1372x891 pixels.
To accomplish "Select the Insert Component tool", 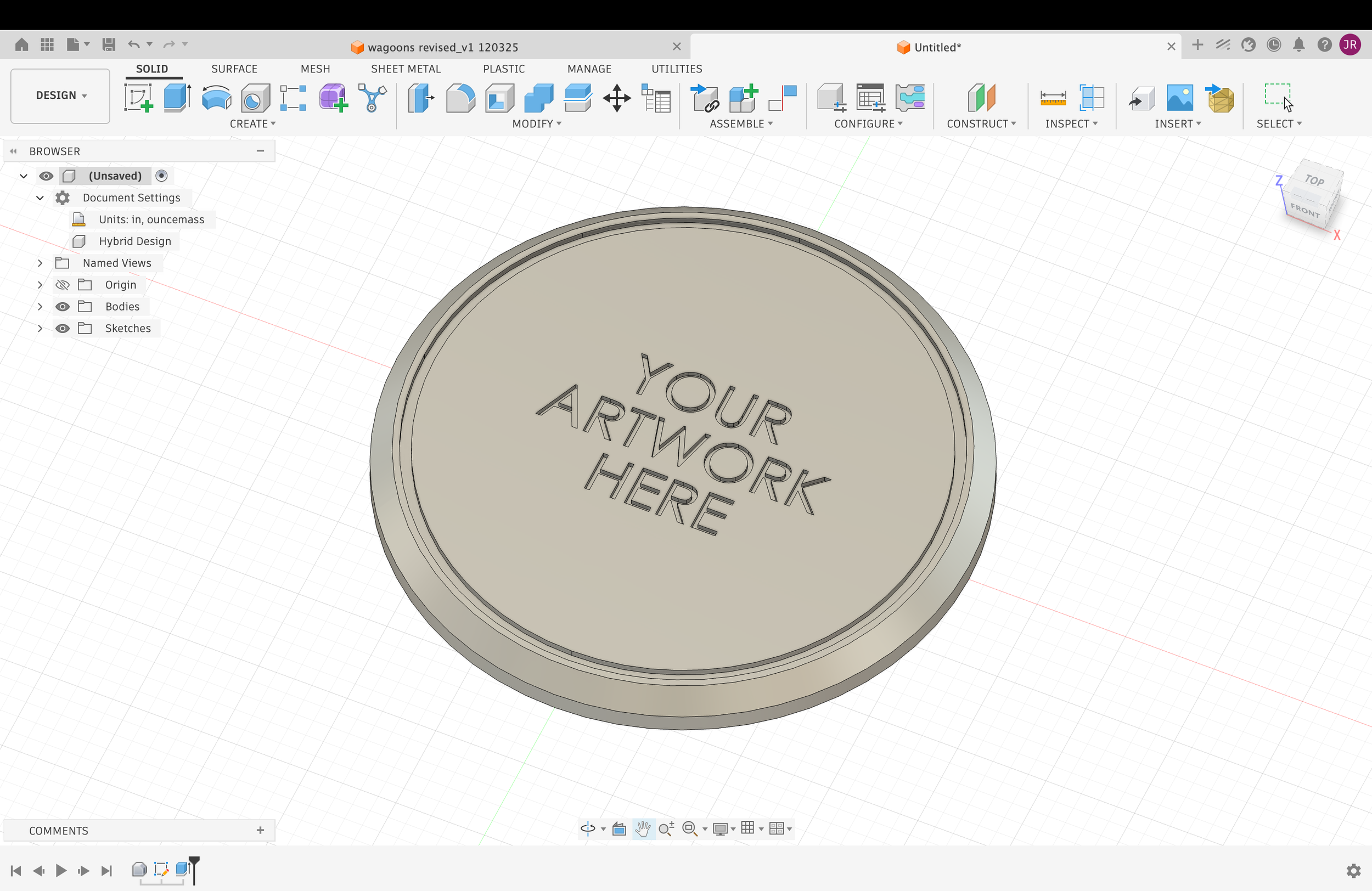I will (705, 98).
